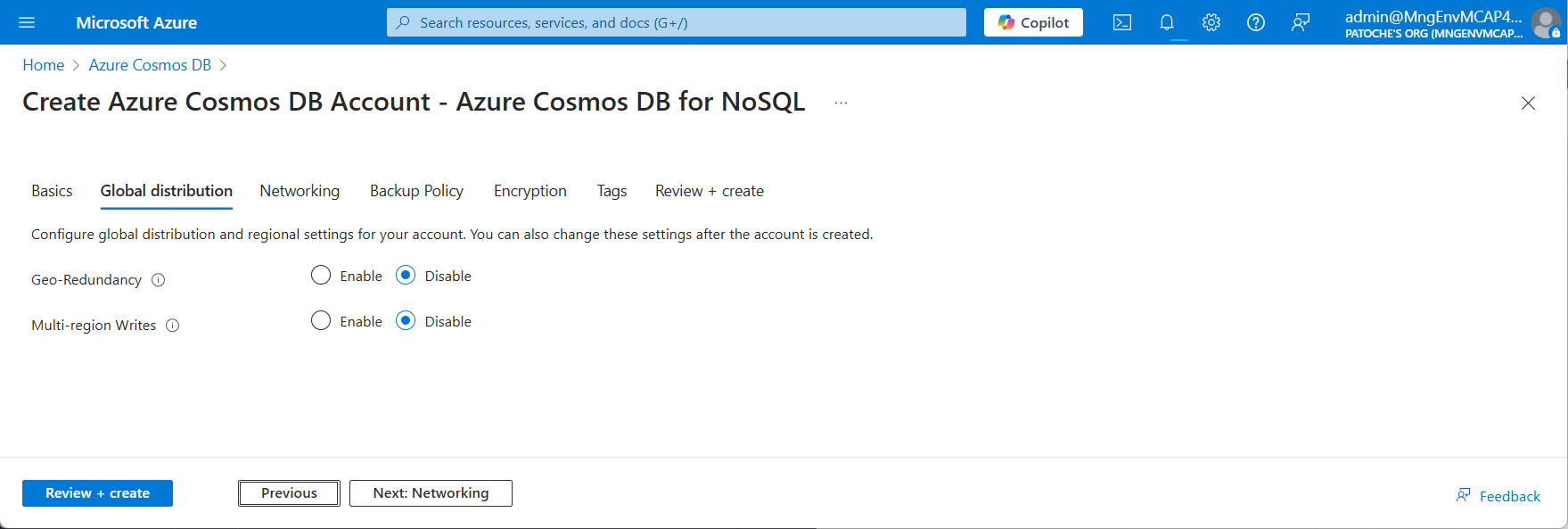Open the Azure Cosmos DB breadcrumb link
1568x529 pixels.
point(149,64)
